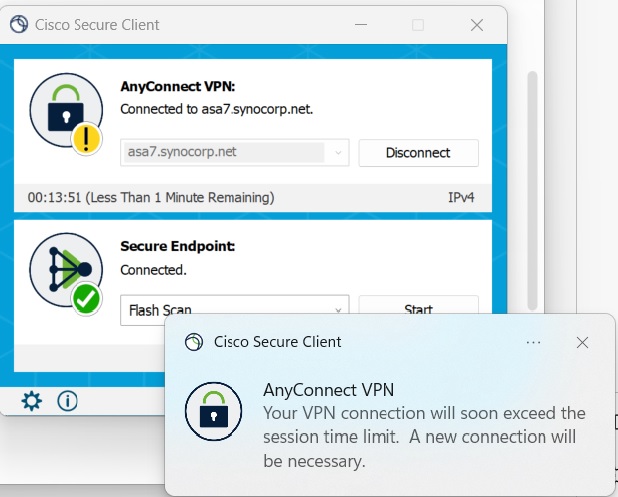Minimize the Cisco Secure Client window
Image resolution: width=618 pixels, height=497 pixels.
point(361,25)
